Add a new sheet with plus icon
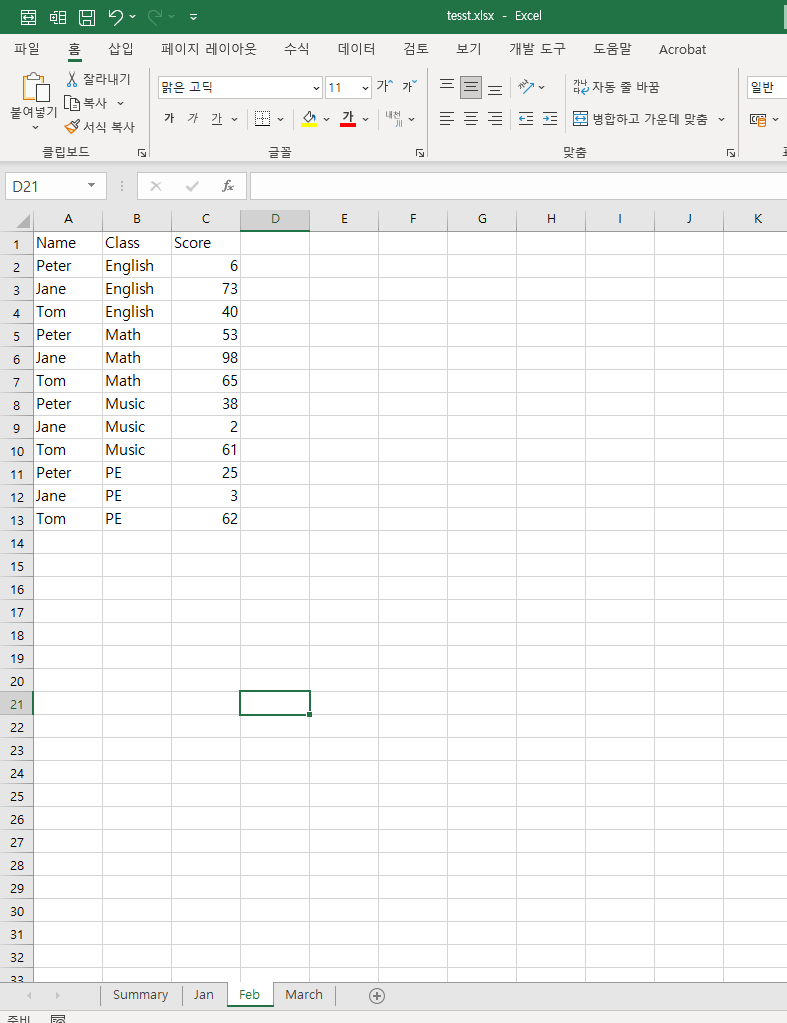Screen dimensions: 787x1023 point(377,996)
